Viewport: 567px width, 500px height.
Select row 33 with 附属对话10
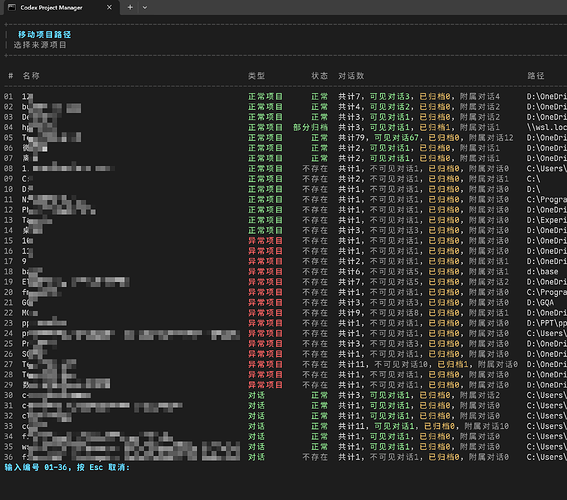coord(284,426)
